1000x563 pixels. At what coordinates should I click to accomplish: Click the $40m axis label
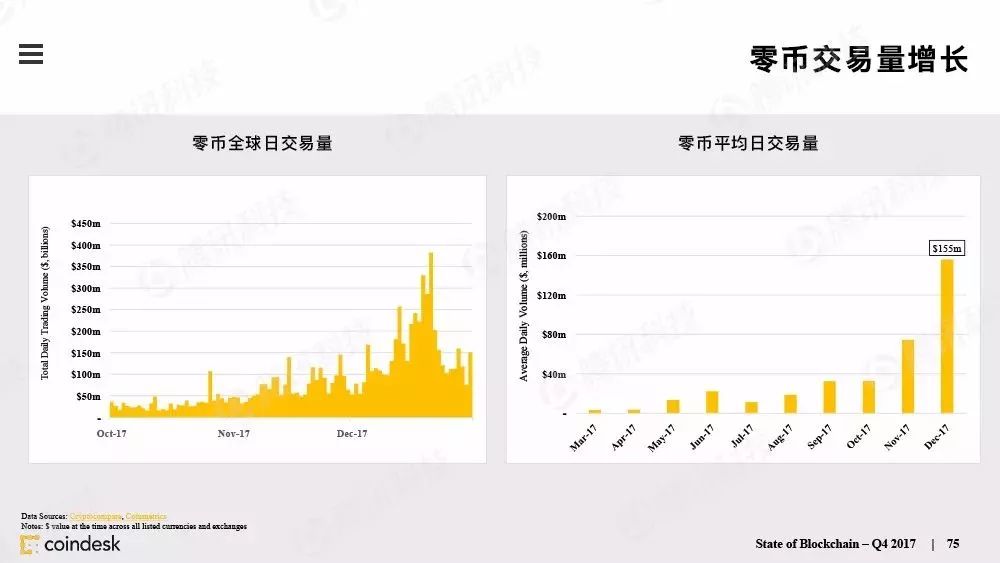point(554,375)
